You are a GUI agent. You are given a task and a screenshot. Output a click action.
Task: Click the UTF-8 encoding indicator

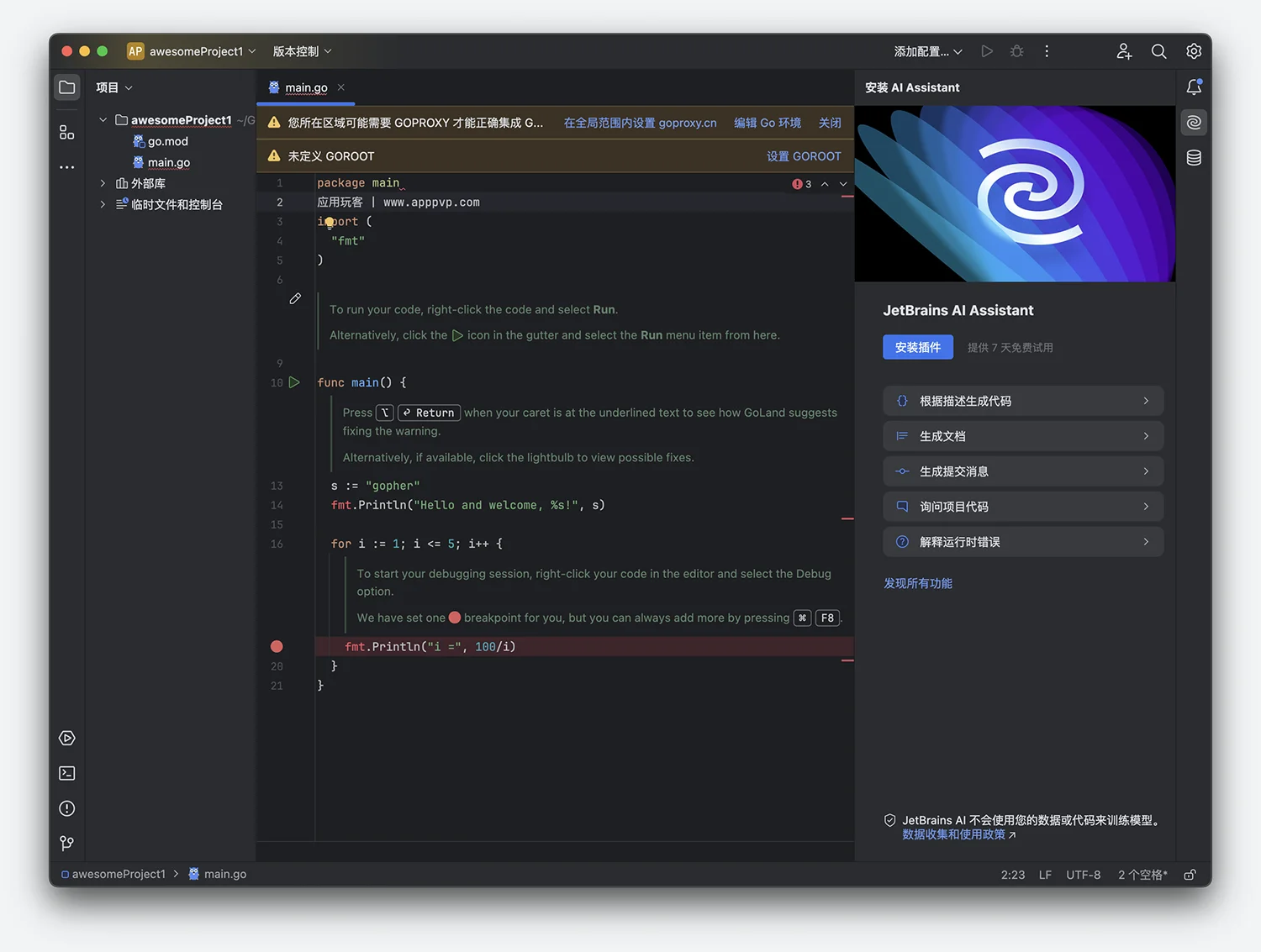(x=1084, y=875)
